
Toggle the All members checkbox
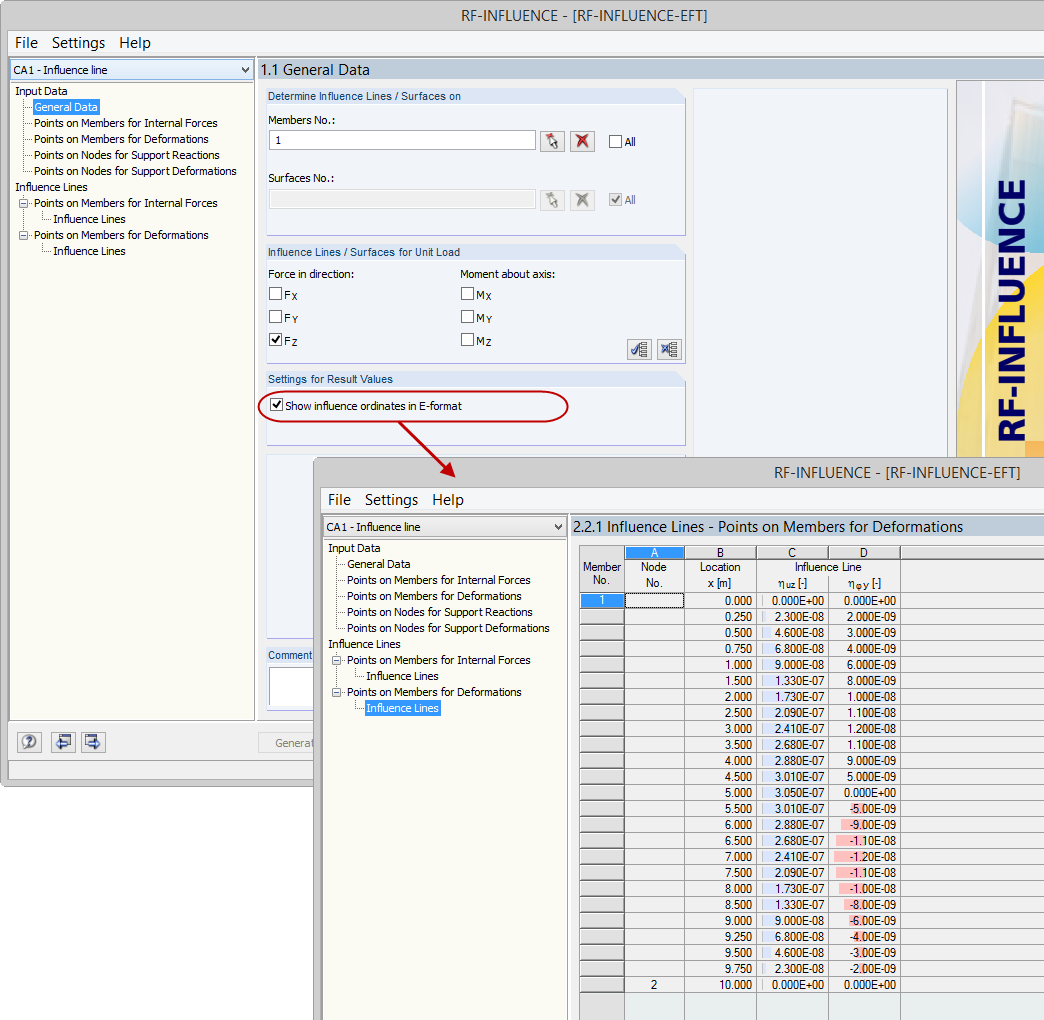click(615, 142)
